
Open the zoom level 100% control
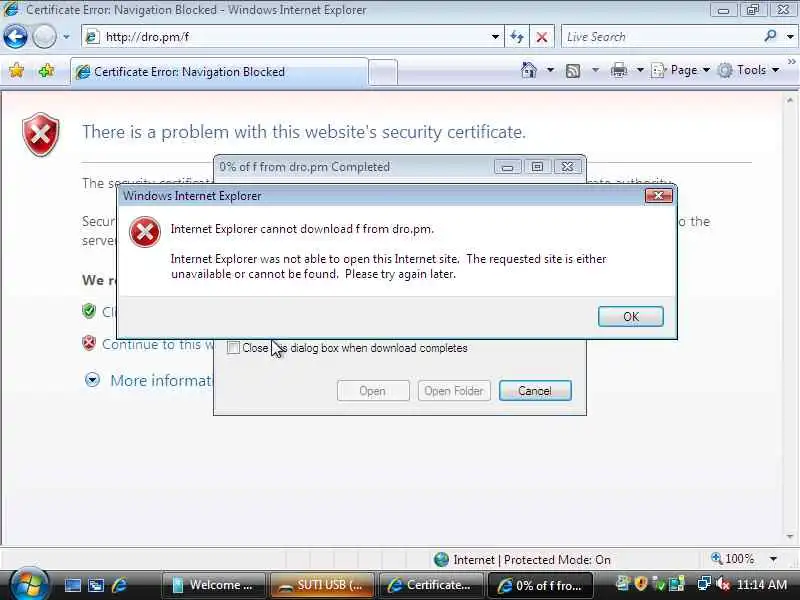click(x=744, y=559)
